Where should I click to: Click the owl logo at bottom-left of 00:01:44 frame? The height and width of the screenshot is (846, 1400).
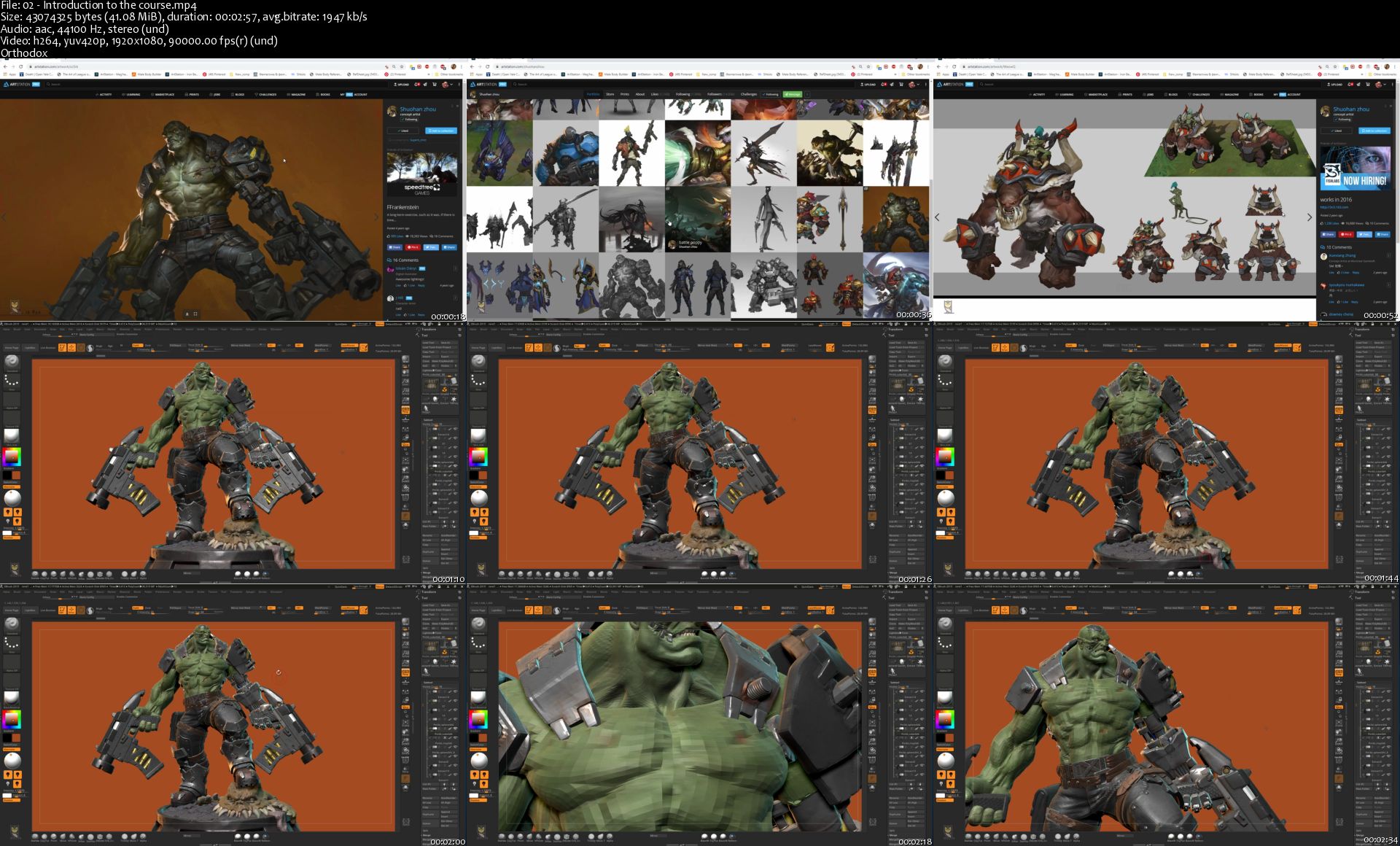[x=948, y=568]
